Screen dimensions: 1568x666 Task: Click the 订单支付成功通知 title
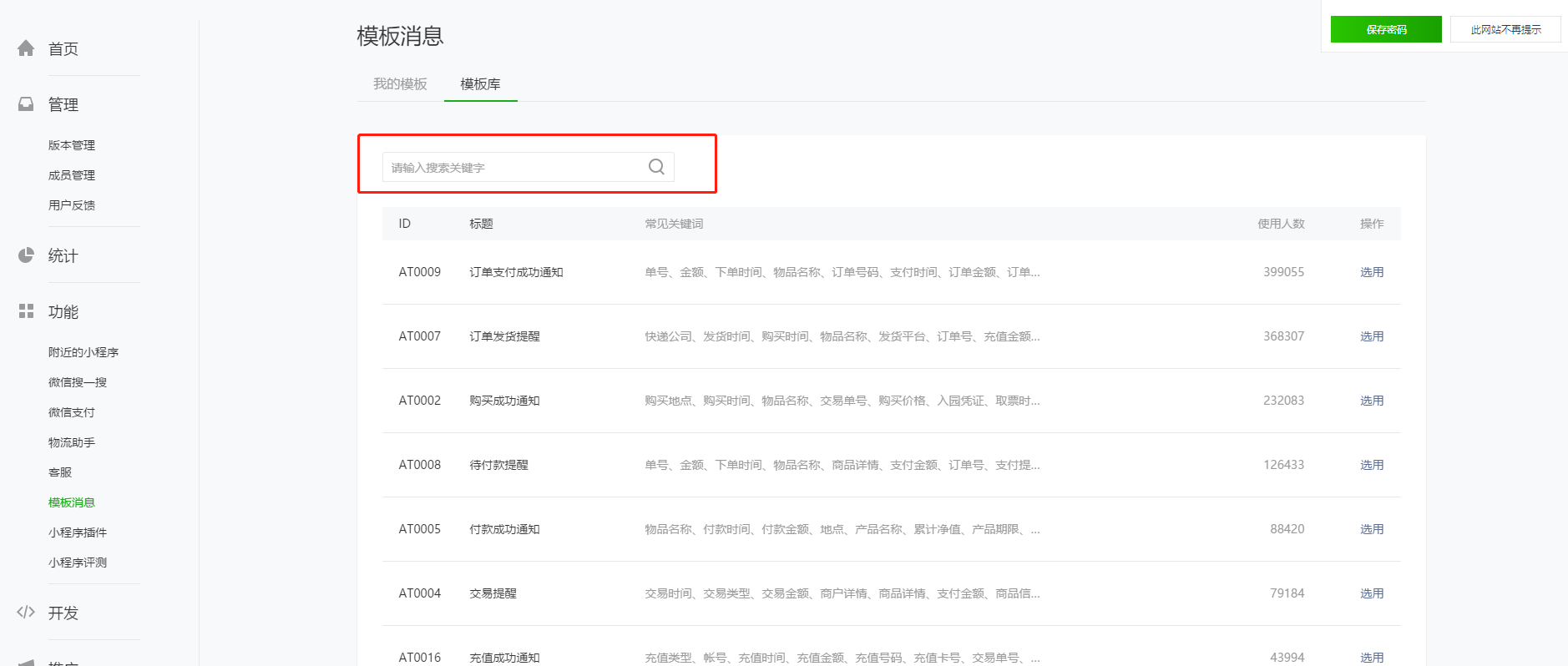[x=516, y=272]
